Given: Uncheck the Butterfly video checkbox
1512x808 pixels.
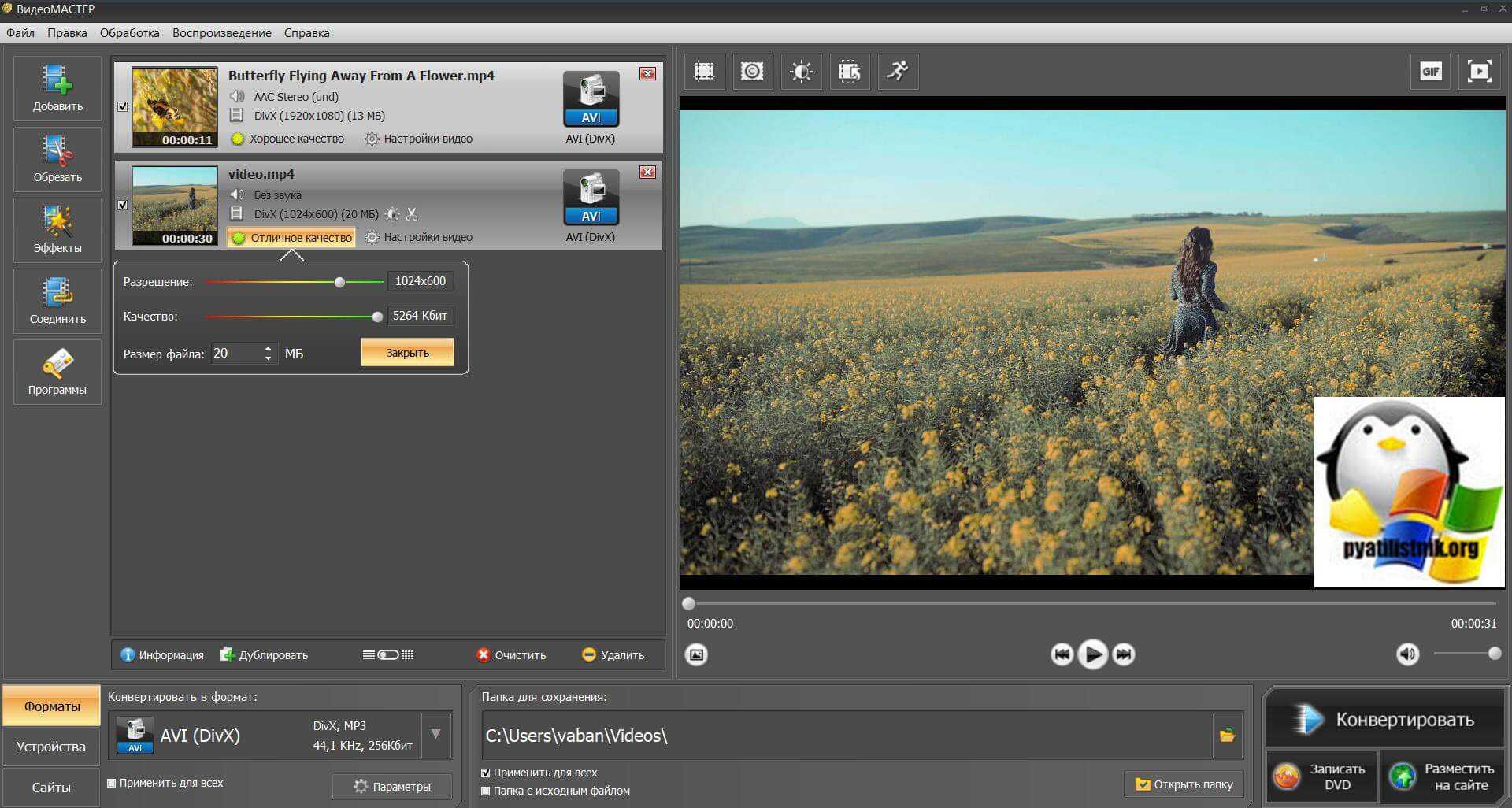Looking at the screenshot, I should (x=123, y=106).
